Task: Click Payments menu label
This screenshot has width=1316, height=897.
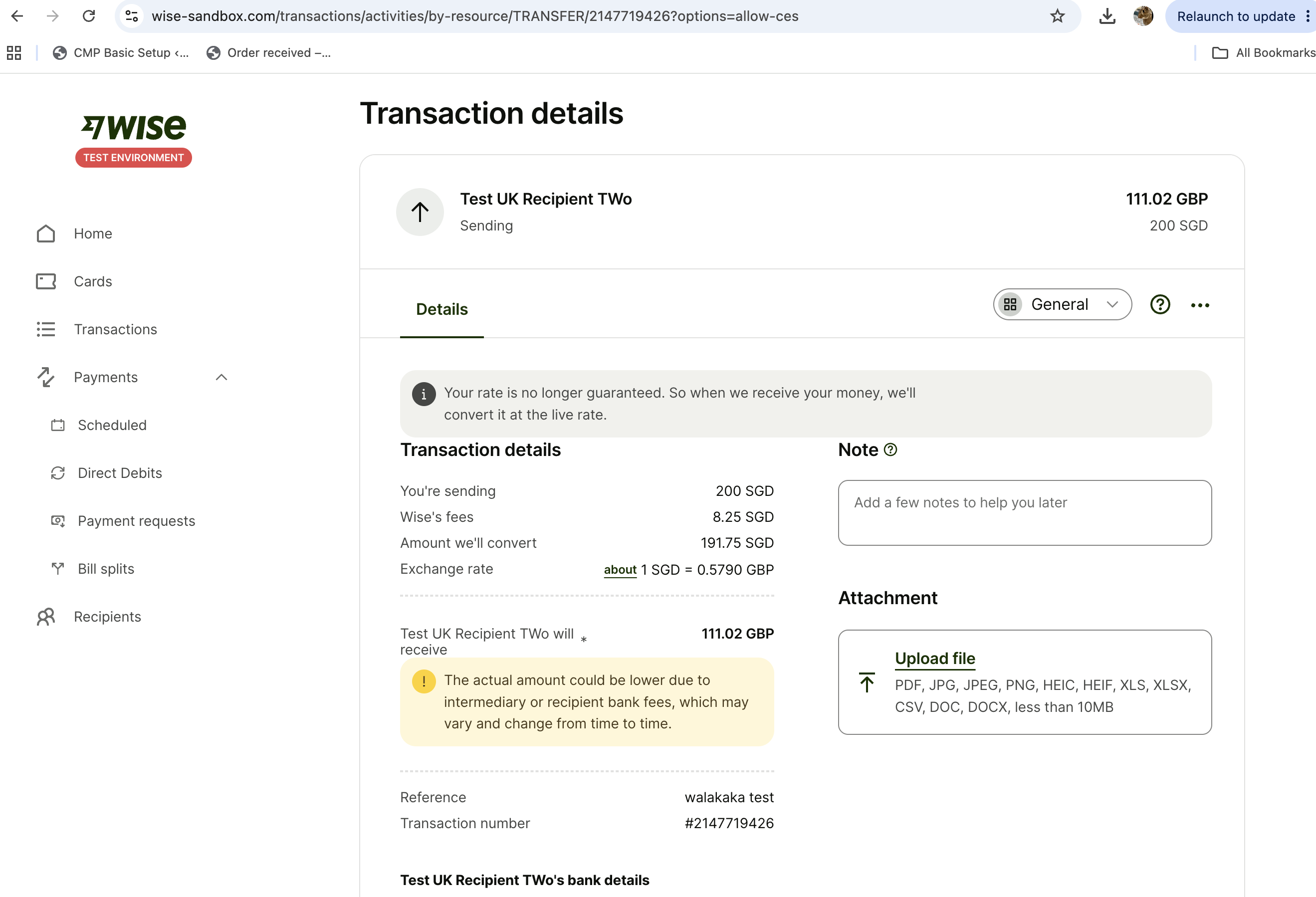Action: pyautogui.click(x=106, y=377)
